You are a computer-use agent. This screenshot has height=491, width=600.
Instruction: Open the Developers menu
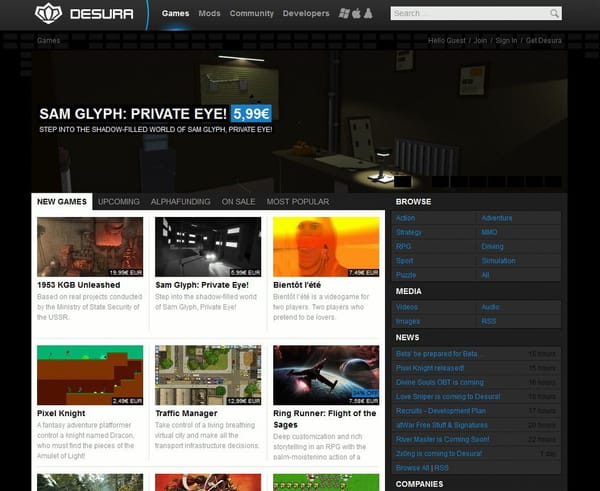pos(306,13)
